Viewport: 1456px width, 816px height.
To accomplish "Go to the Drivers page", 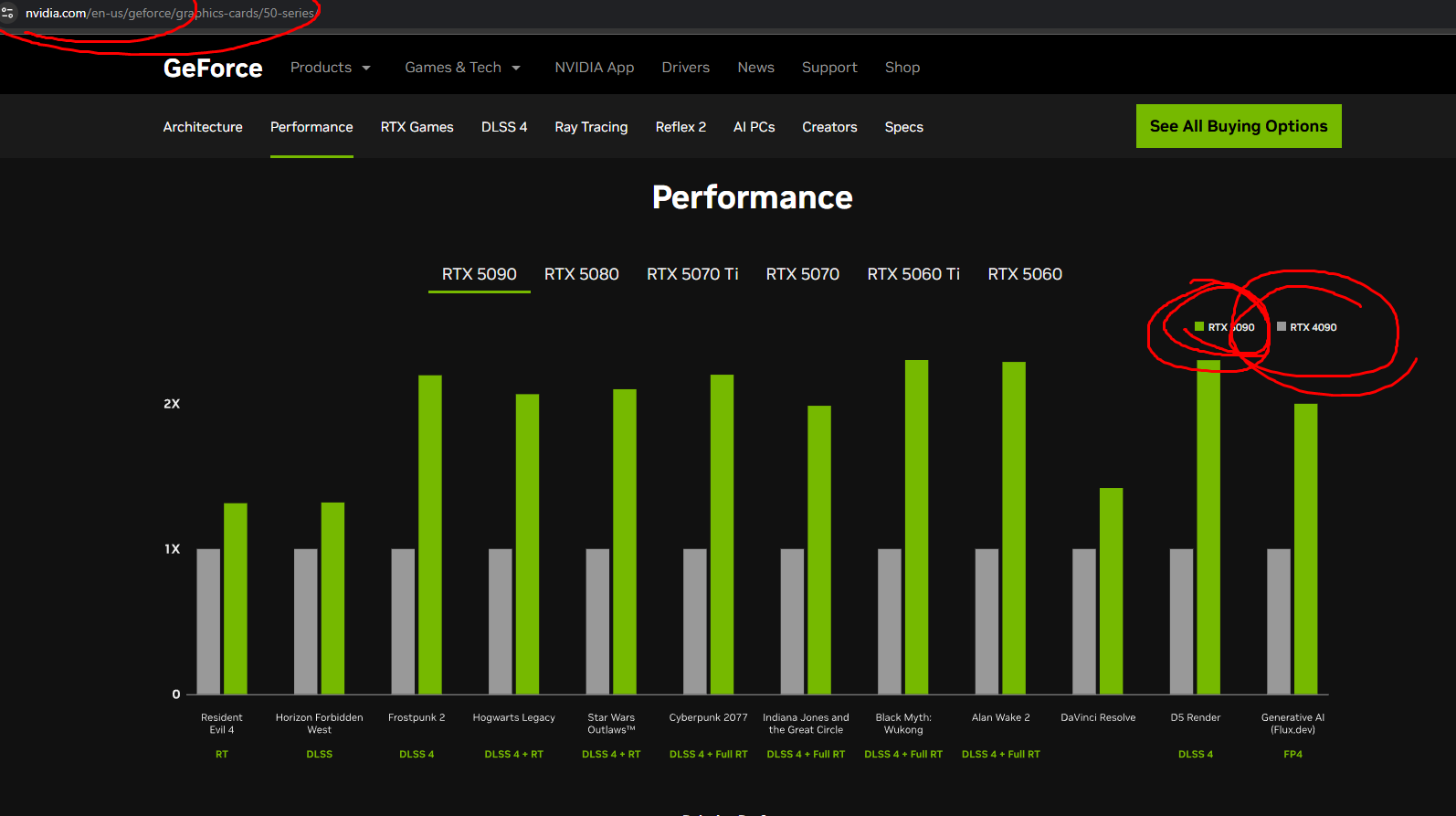I will pyautogui.click(x=686, y=68).
